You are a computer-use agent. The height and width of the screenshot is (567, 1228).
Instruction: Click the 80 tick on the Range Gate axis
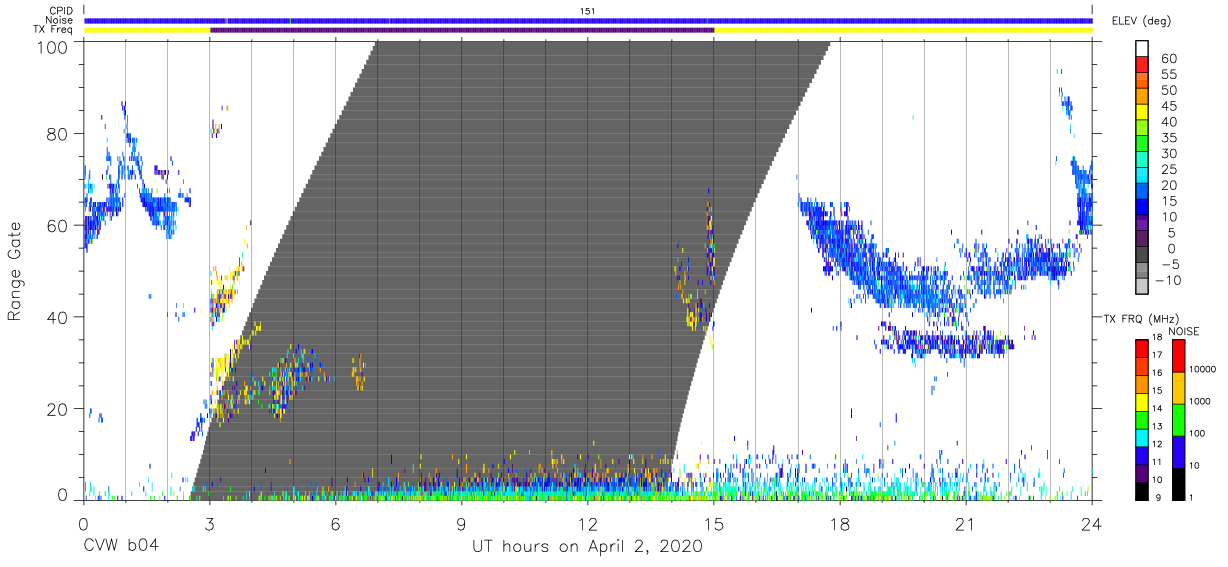(58, 134)
